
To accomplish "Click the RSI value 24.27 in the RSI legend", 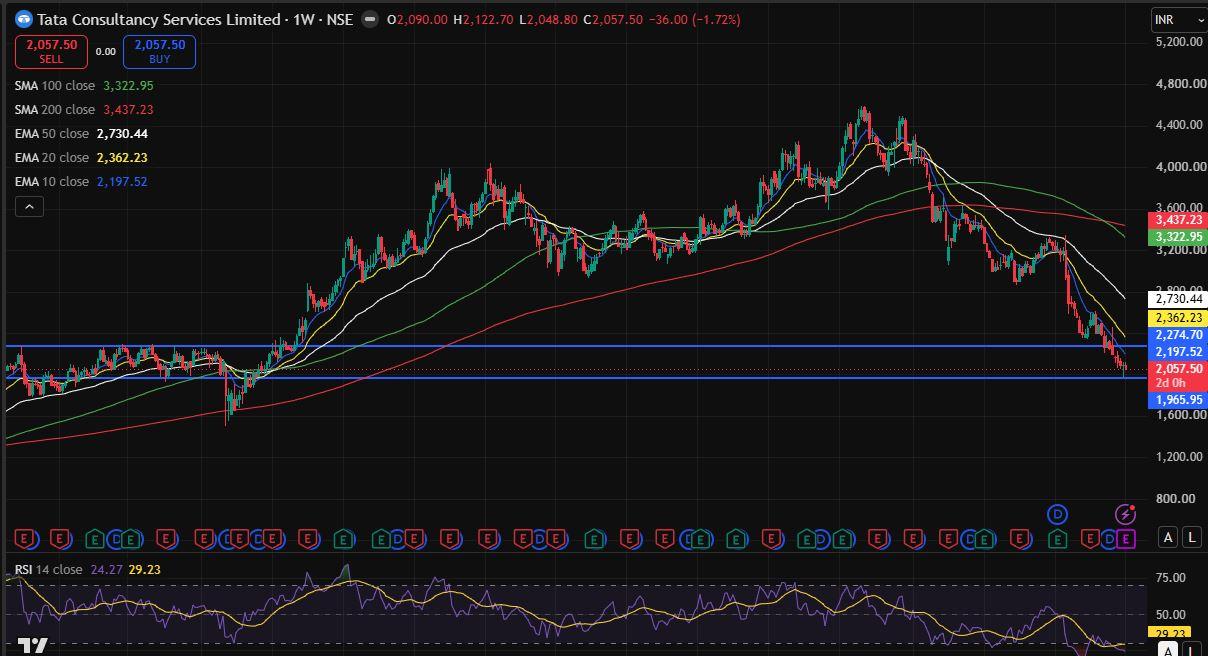I will [x=105, y=569].
